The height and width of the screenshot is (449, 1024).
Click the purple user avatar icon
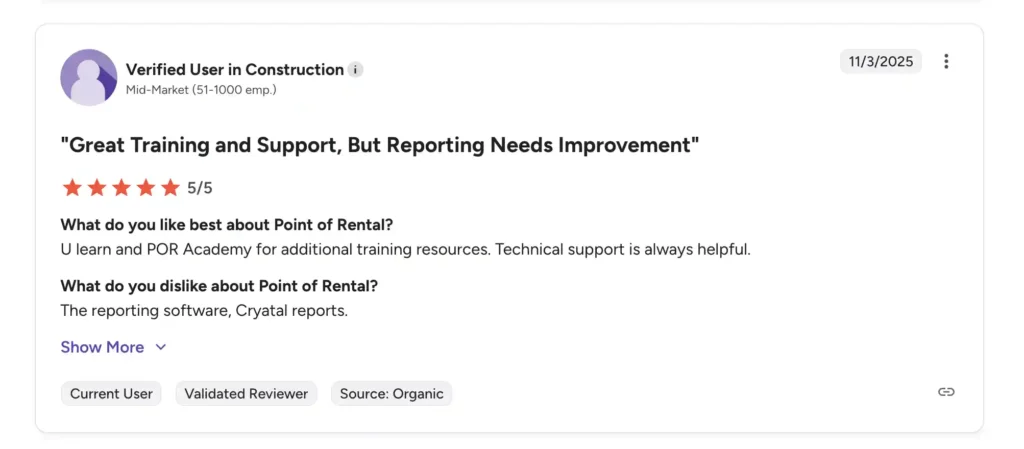[89, 77]
